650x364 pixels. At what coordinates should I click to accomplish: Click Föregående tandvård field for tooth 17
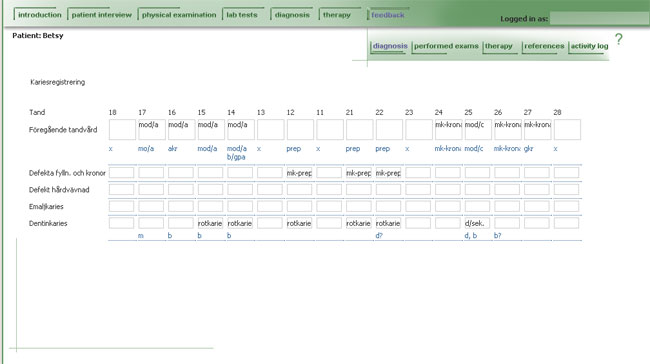152,129
